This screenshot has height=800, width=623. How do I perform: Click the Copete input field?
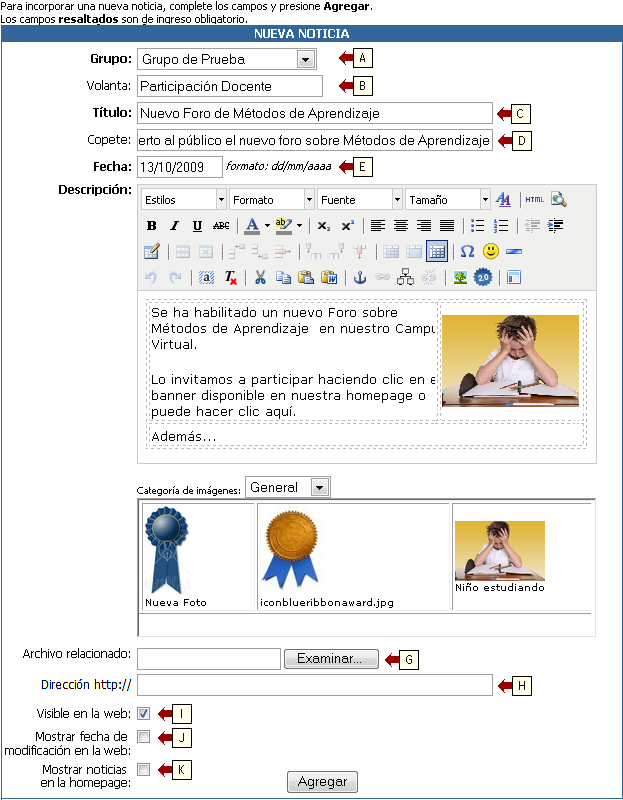(315, 140)
